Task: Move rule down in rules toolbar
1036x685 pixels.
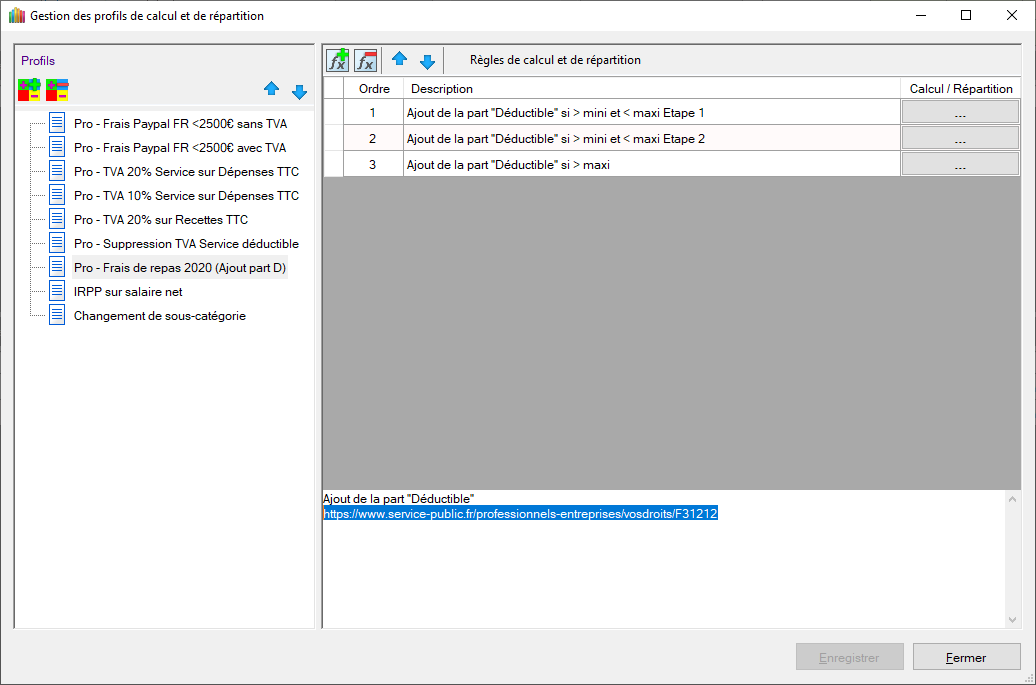Action: [427, 61]
